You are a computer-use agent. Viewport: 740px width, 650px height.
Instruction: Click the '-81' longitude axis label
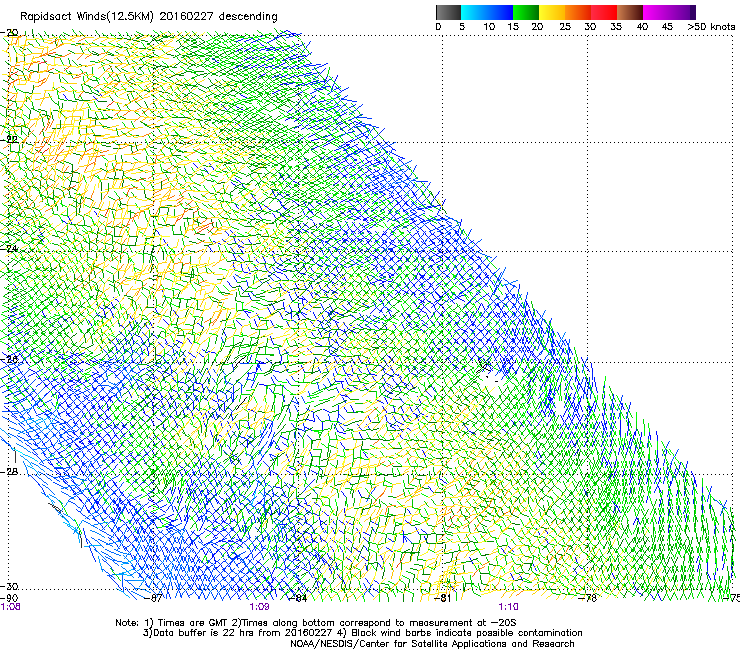click(443, 598)
